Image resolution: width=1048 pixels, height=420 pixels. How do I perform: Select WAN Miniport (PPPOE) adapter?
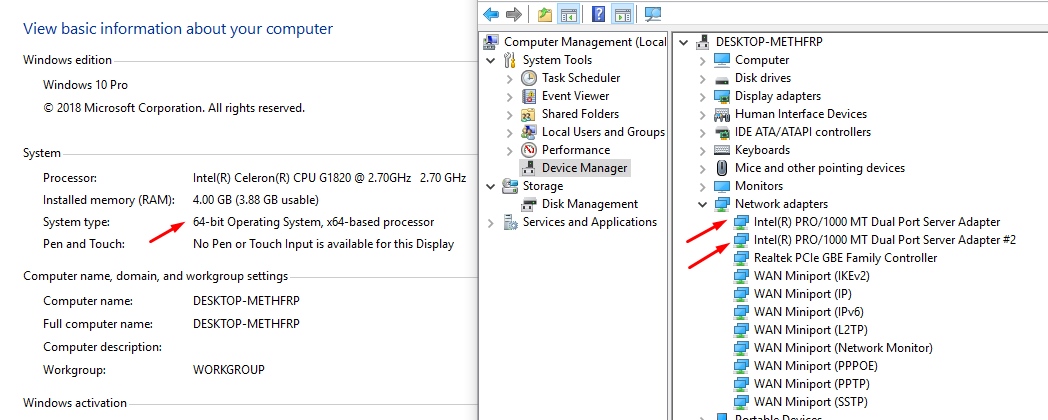point(816,366)
